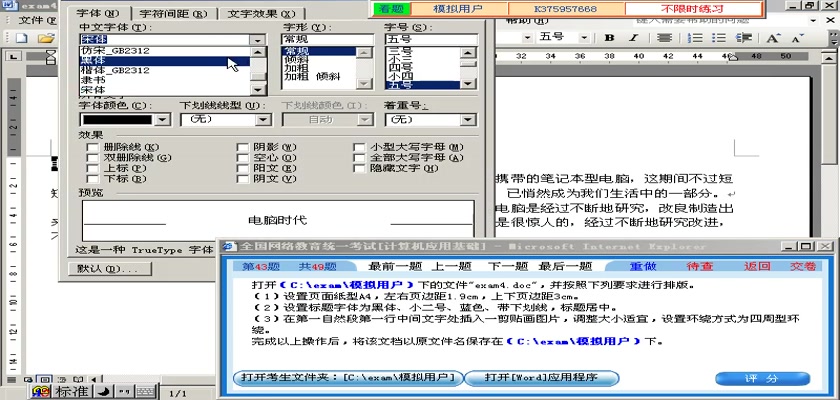
Task: Switch to the 文字效果 tab
Action: (x=261, y=13)
